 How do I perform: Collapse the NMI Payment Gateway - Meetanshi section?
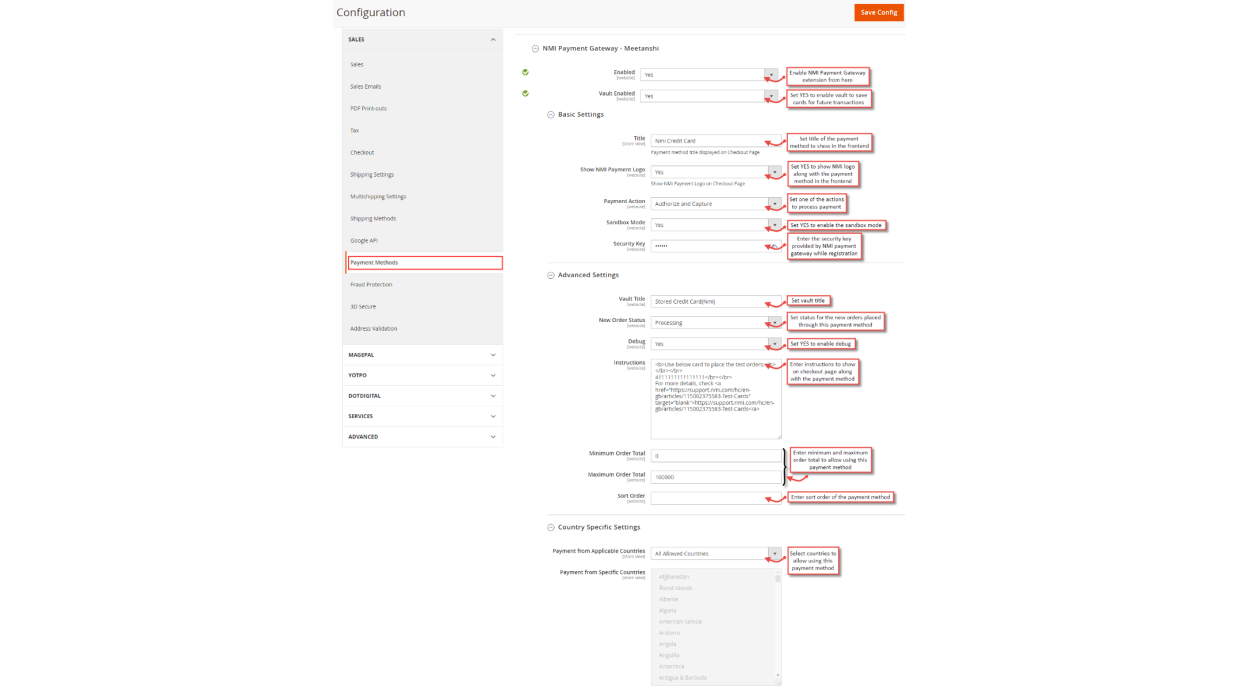click(x=535, y=48)
